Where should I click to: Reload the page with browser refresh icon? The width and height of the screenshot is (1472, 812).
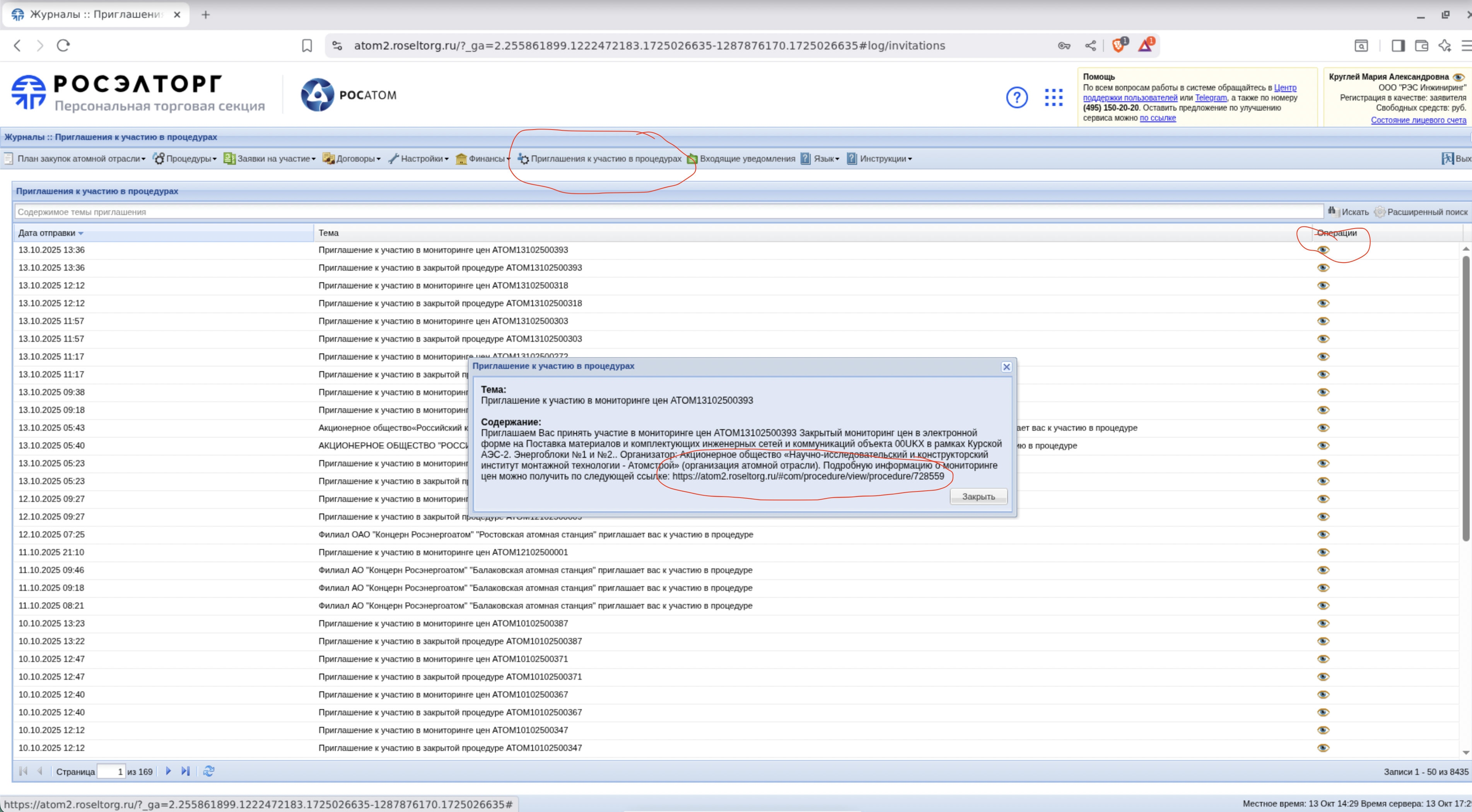63,45
